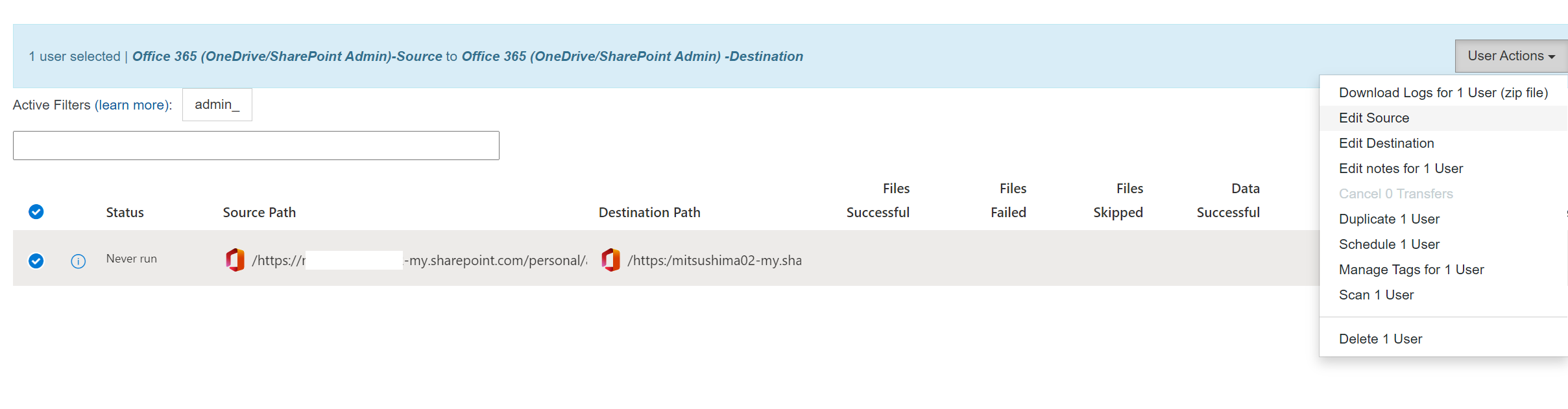Screen dimensions: 1568x409
Task: Choose Edit notes for 1 User
Action: (x=1401, y=169)
